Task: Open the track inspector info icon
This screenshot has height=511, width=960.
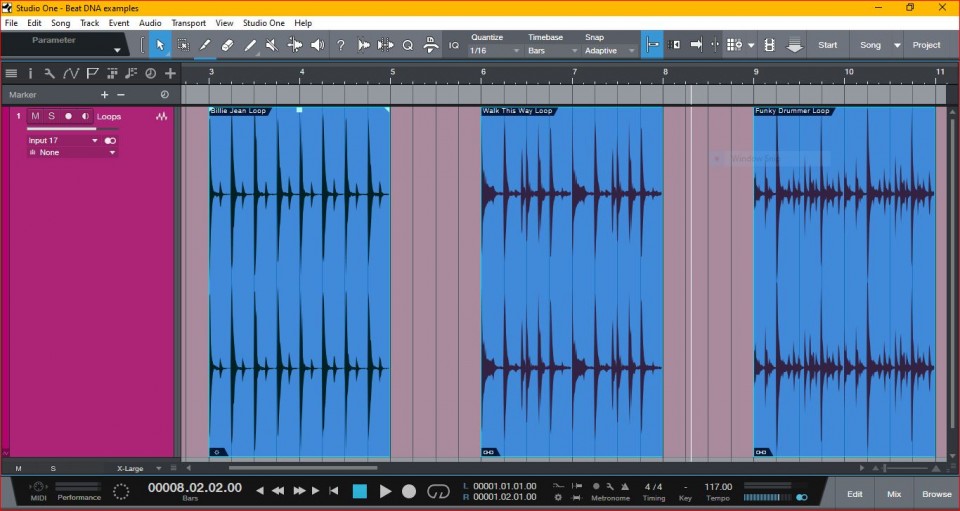Action: [30, 73]
